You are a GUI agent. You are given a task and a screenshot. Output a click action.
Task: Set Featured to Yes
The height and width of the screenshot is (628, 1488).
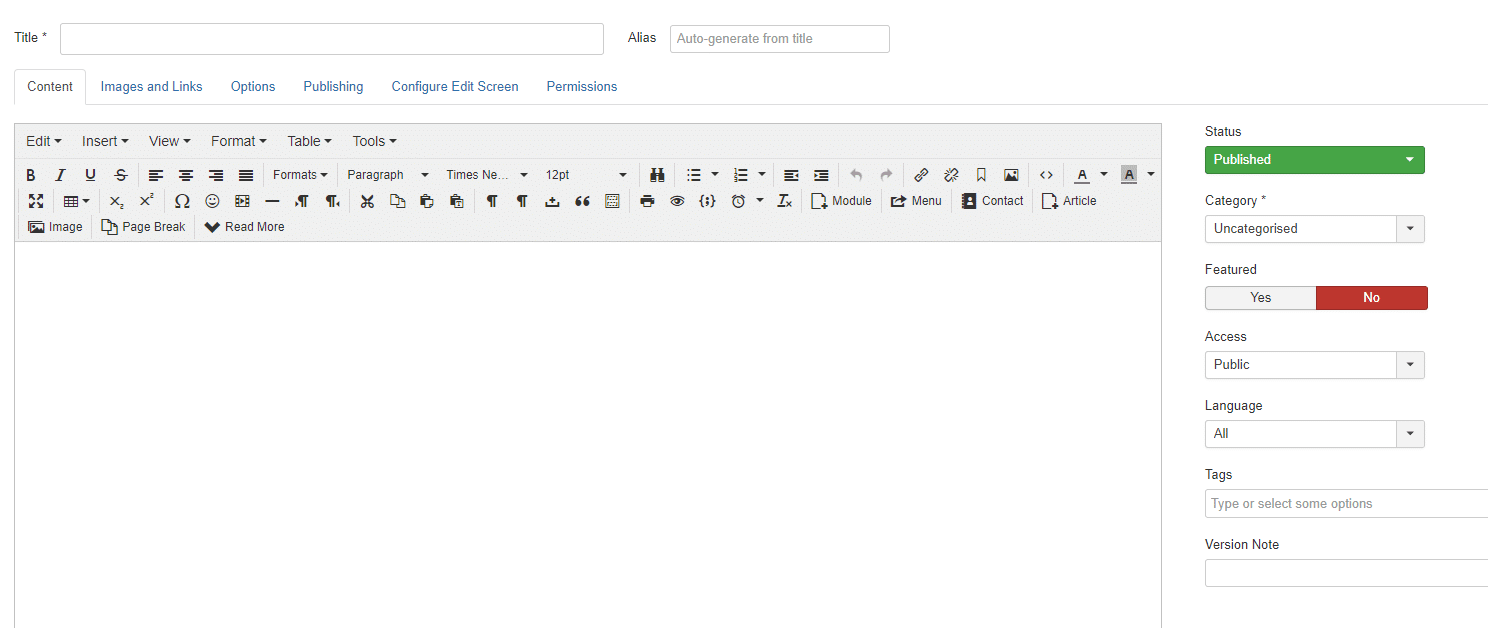(1260, 297)
